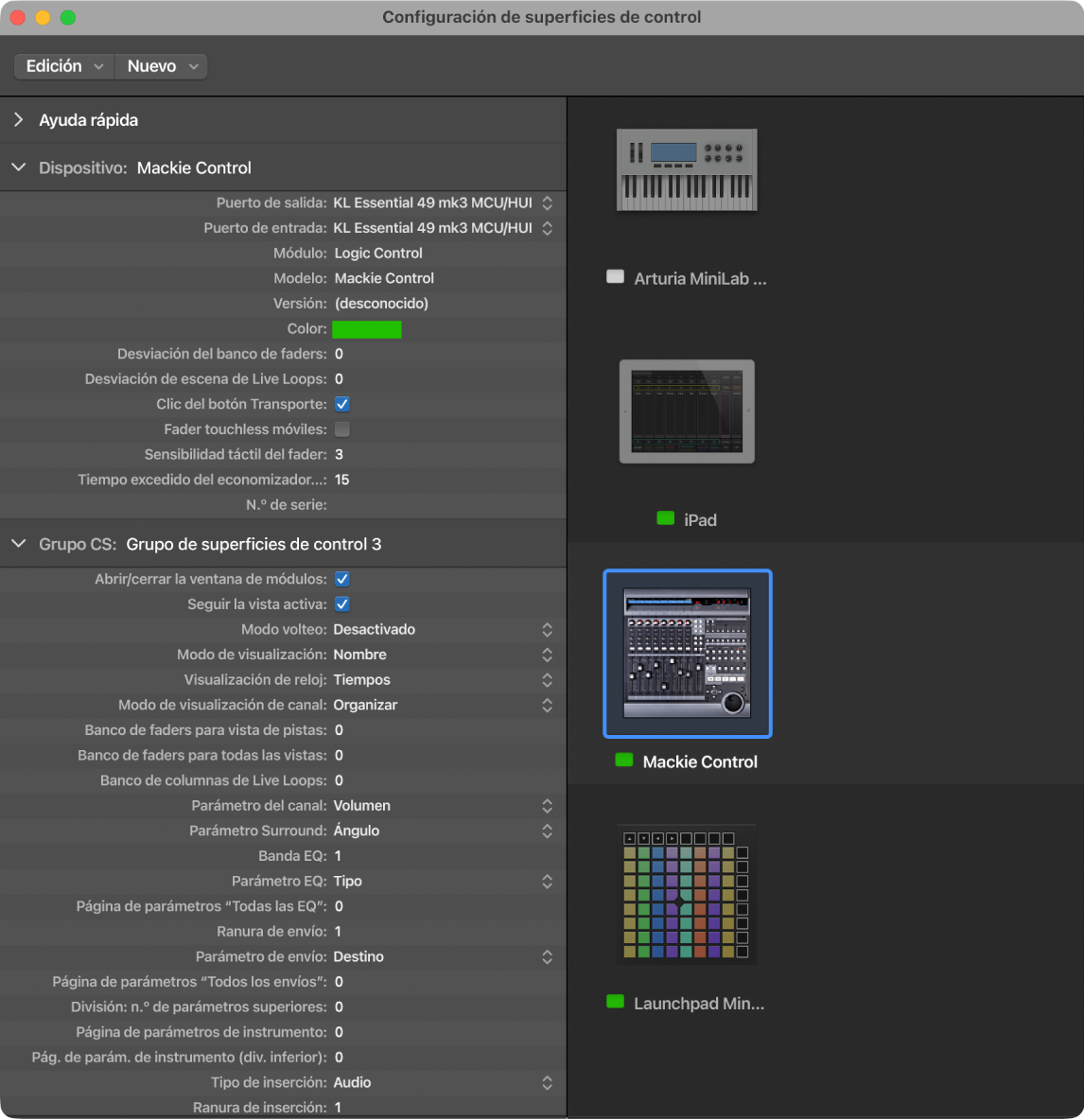Enable Fader touchless móviles checkbox
The image size is (1084, 1120).
click(342, 429)
